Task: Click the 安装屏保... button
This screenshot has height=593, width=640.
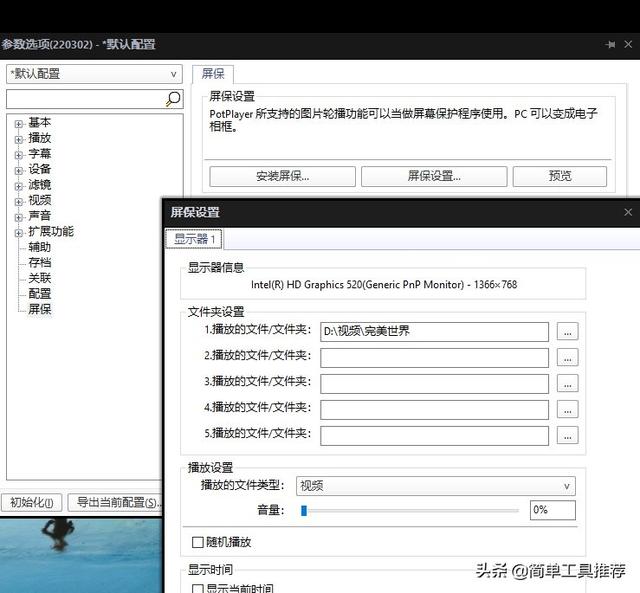Action: pos(282,176)
